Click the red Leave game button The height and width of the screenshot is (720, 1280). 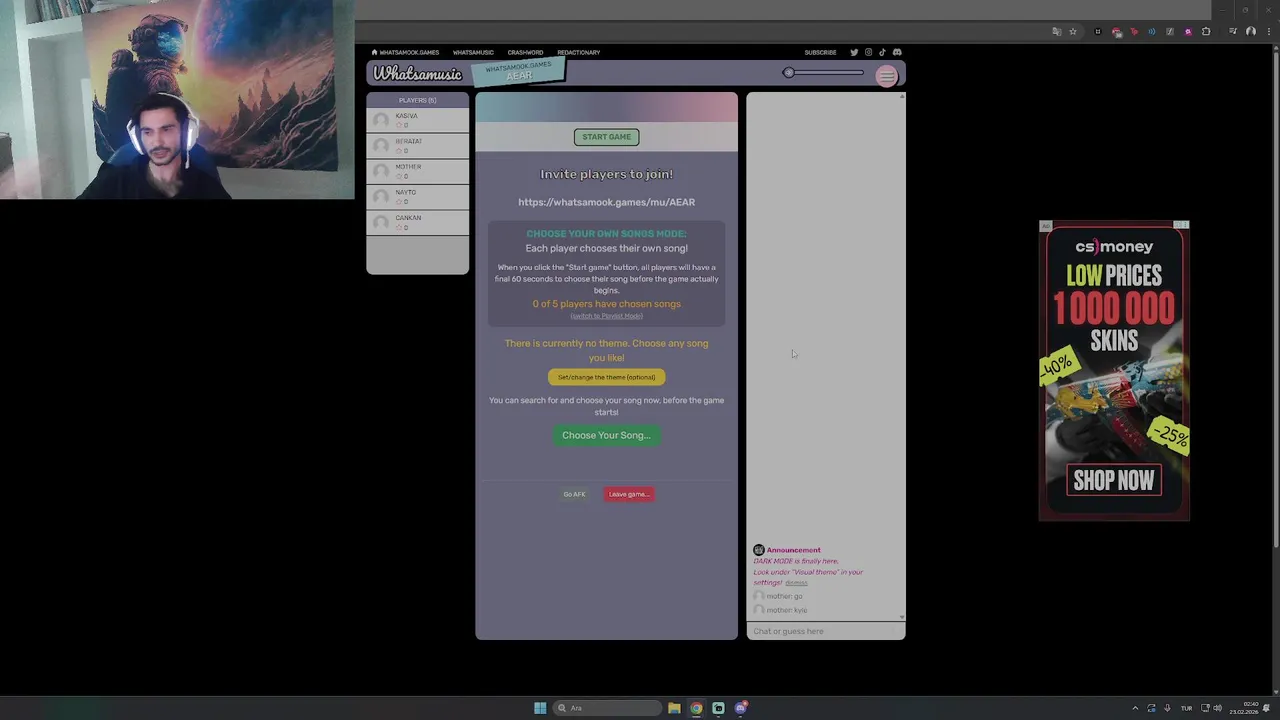click(x=629, y=494)
